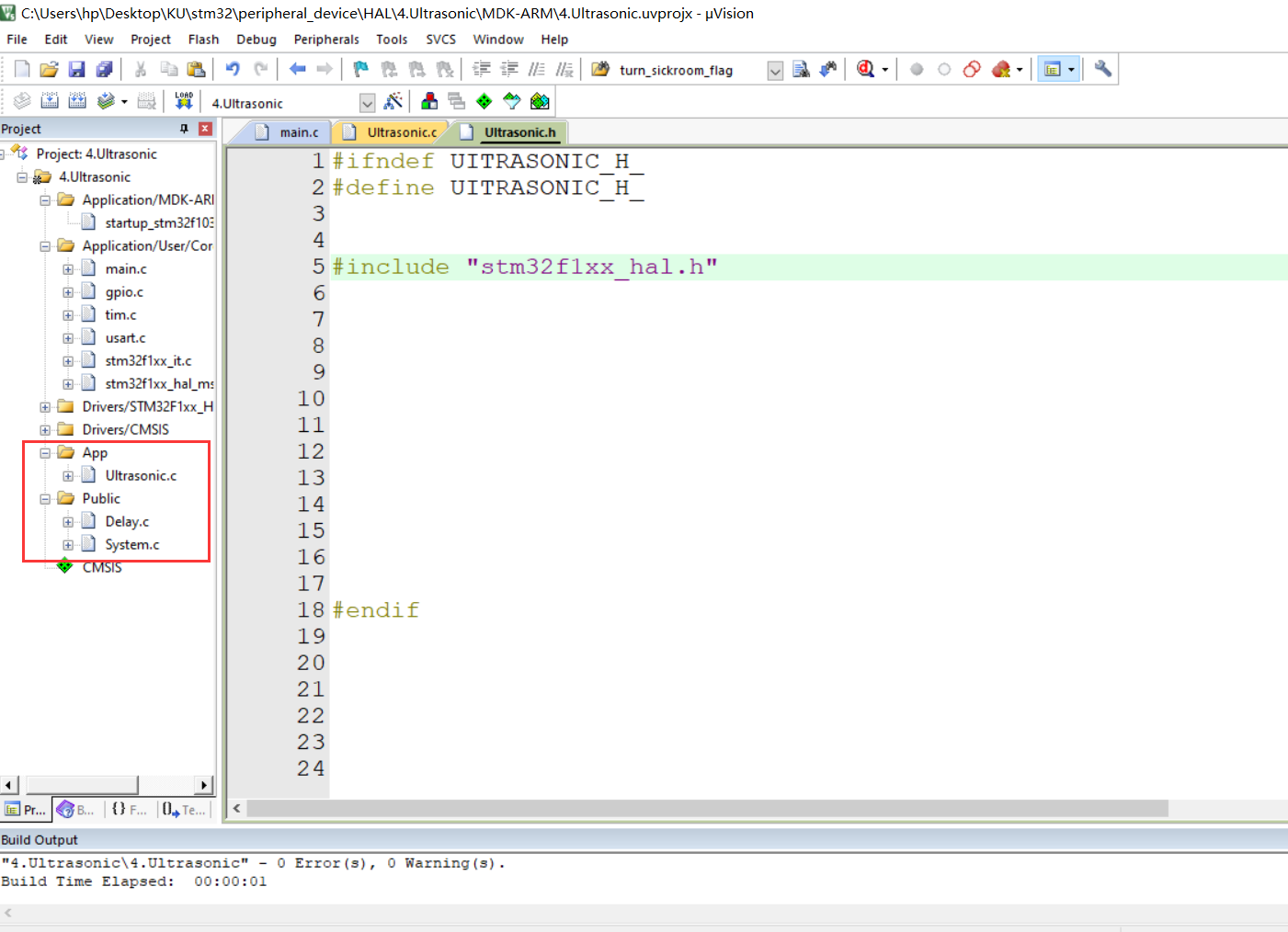1288x932 pixels.
Task: Open the File menu
Action: [17, 40]
